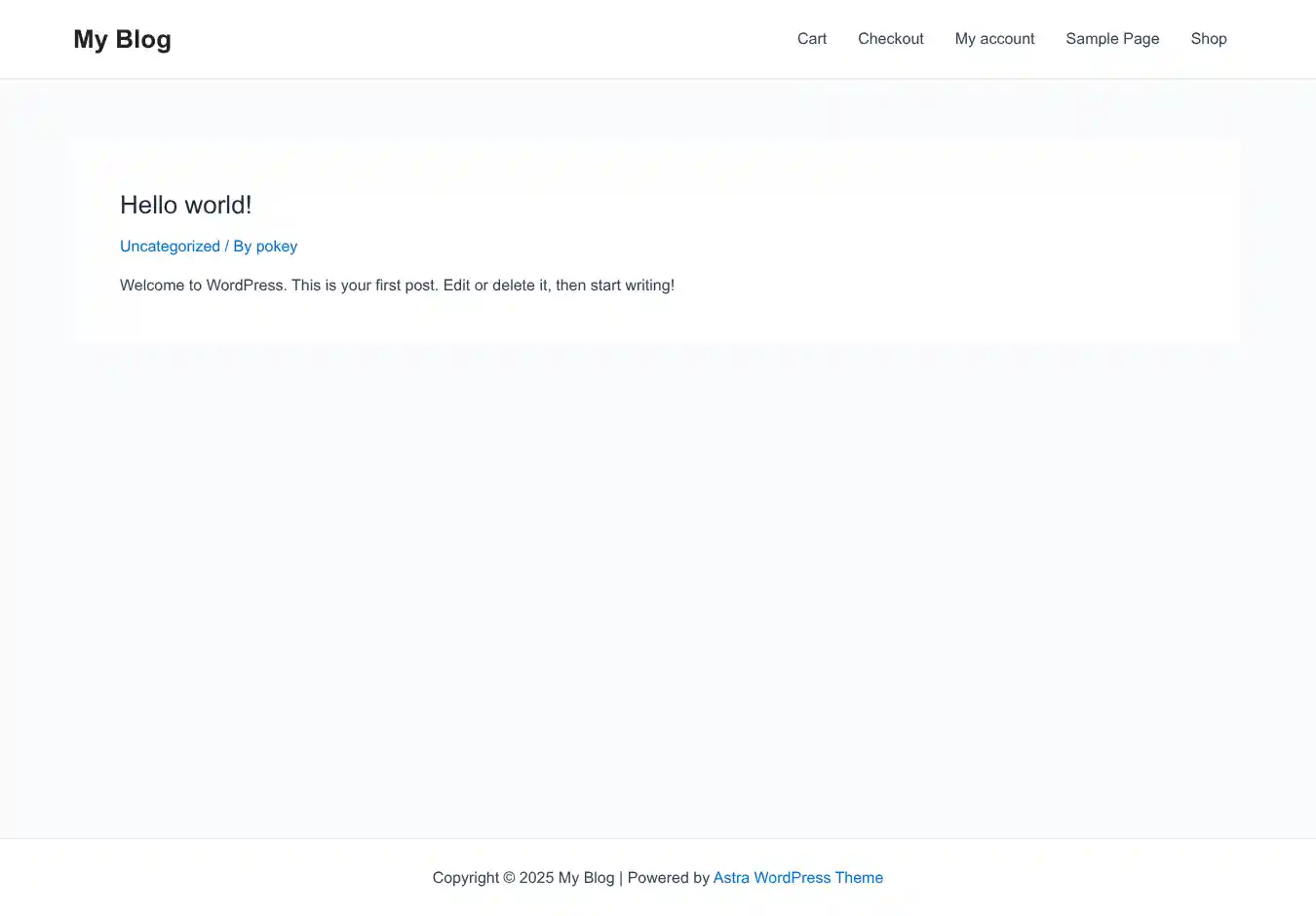Click the word 'By' in post meta

[242, 247]
